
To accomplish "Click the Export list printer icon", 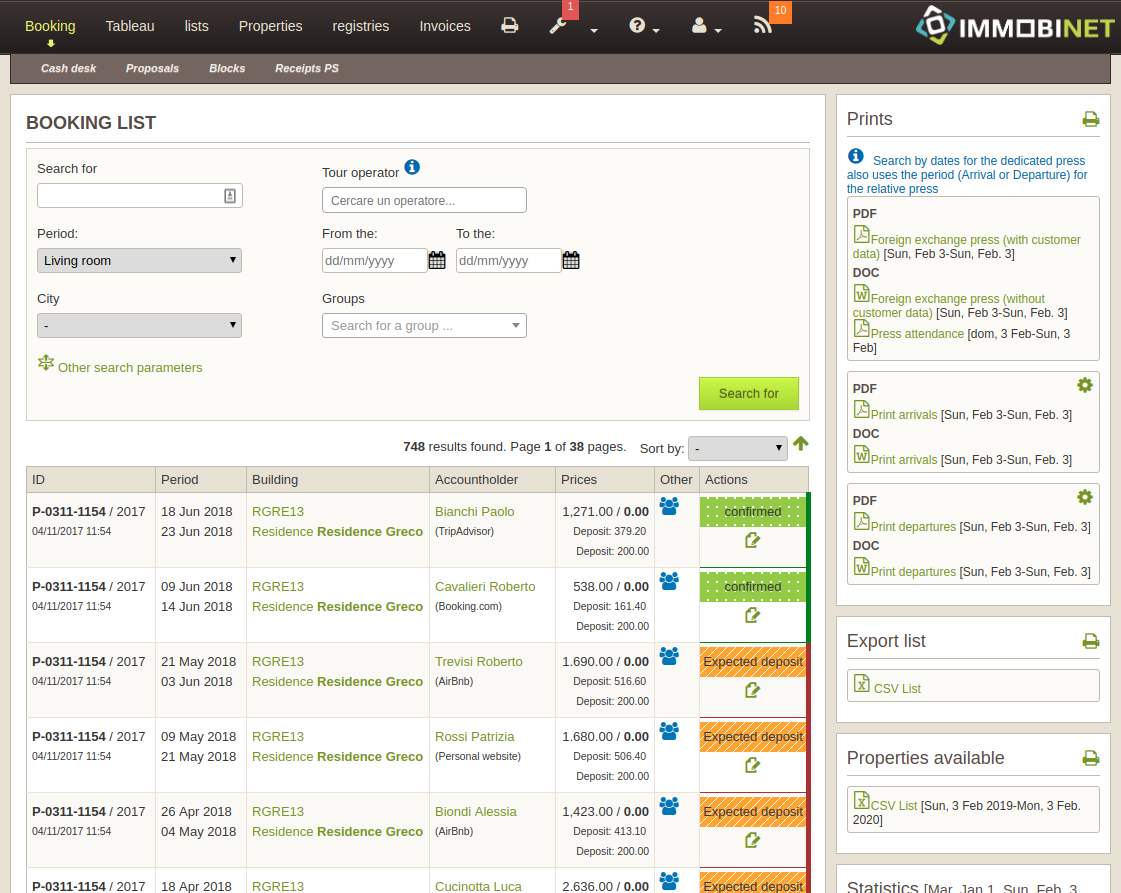I will coord(1090,641).
